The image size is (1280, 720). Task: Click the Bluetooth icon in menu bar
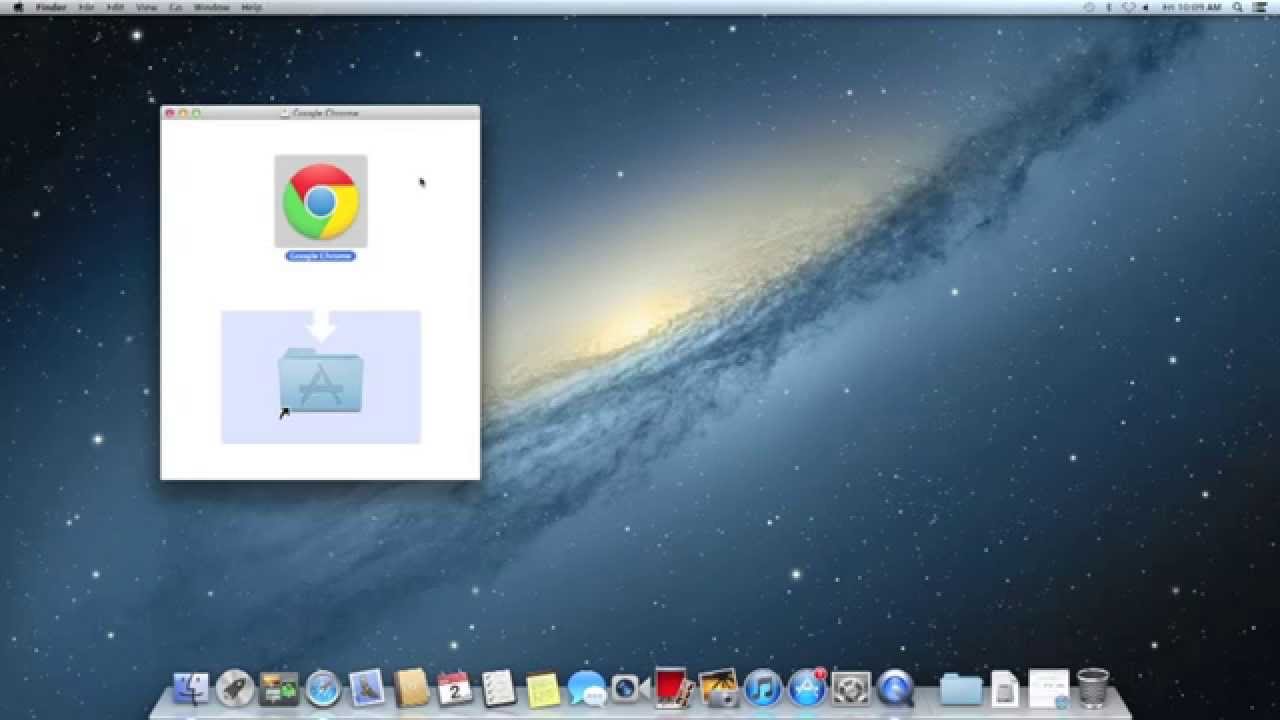(x=1109, y=7)
